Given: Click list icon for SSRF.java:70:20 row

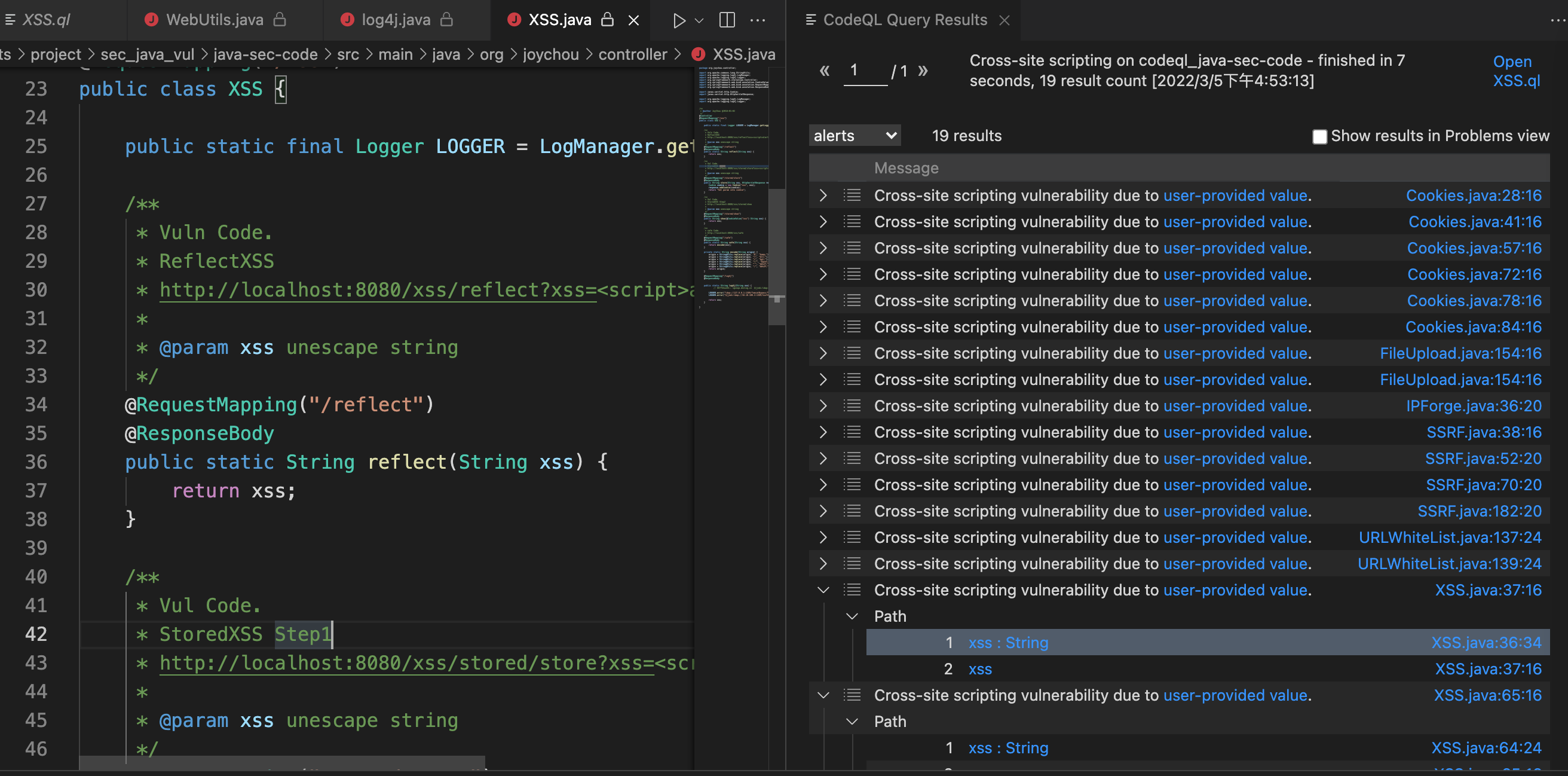Looking at the screenshot, I should coord(852,484).
